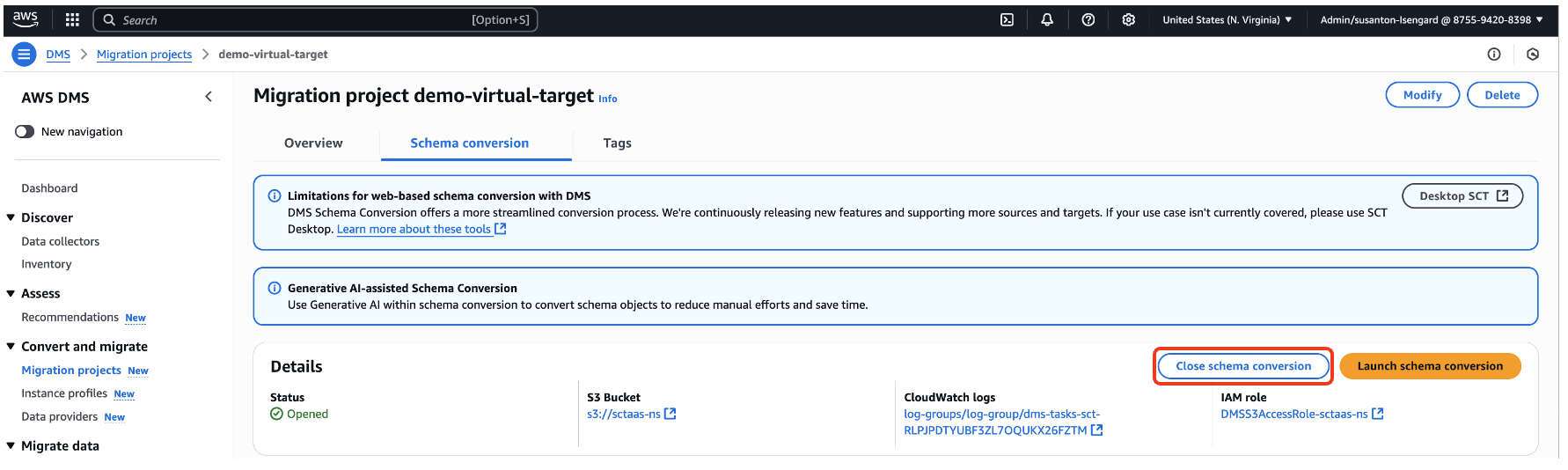Open the settings gear in top bar

click(1129, 19)
